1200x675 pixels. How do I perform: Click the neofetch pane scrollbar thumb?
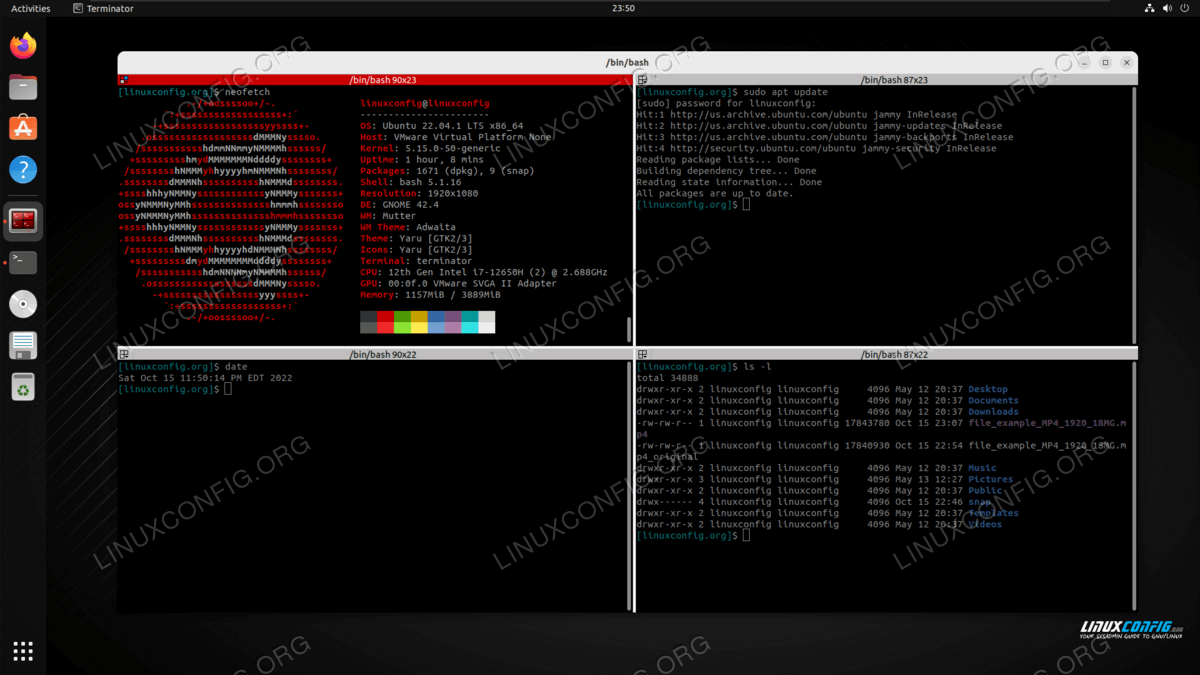[629, 329]
